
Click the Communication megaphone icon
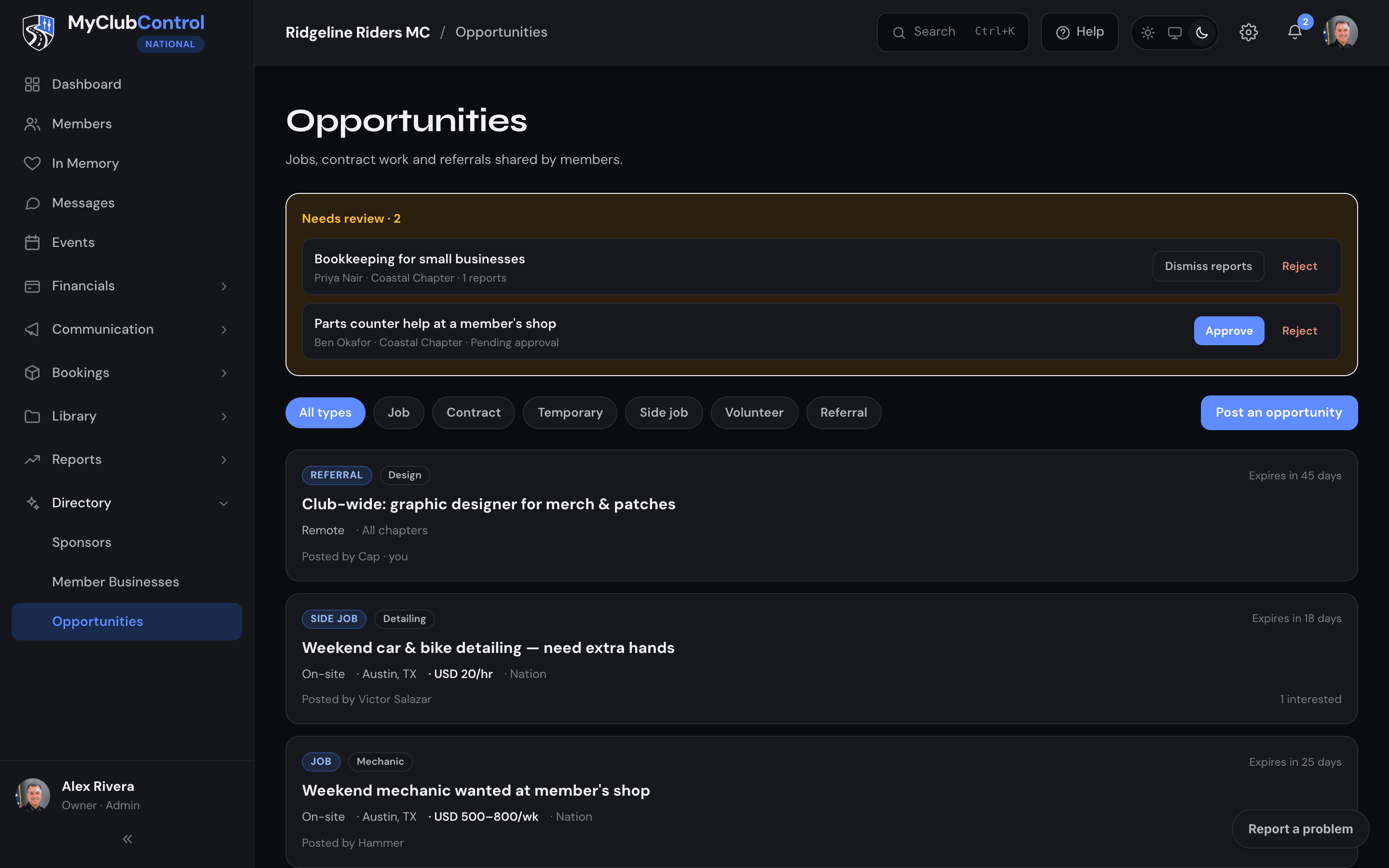coord(32,329)
